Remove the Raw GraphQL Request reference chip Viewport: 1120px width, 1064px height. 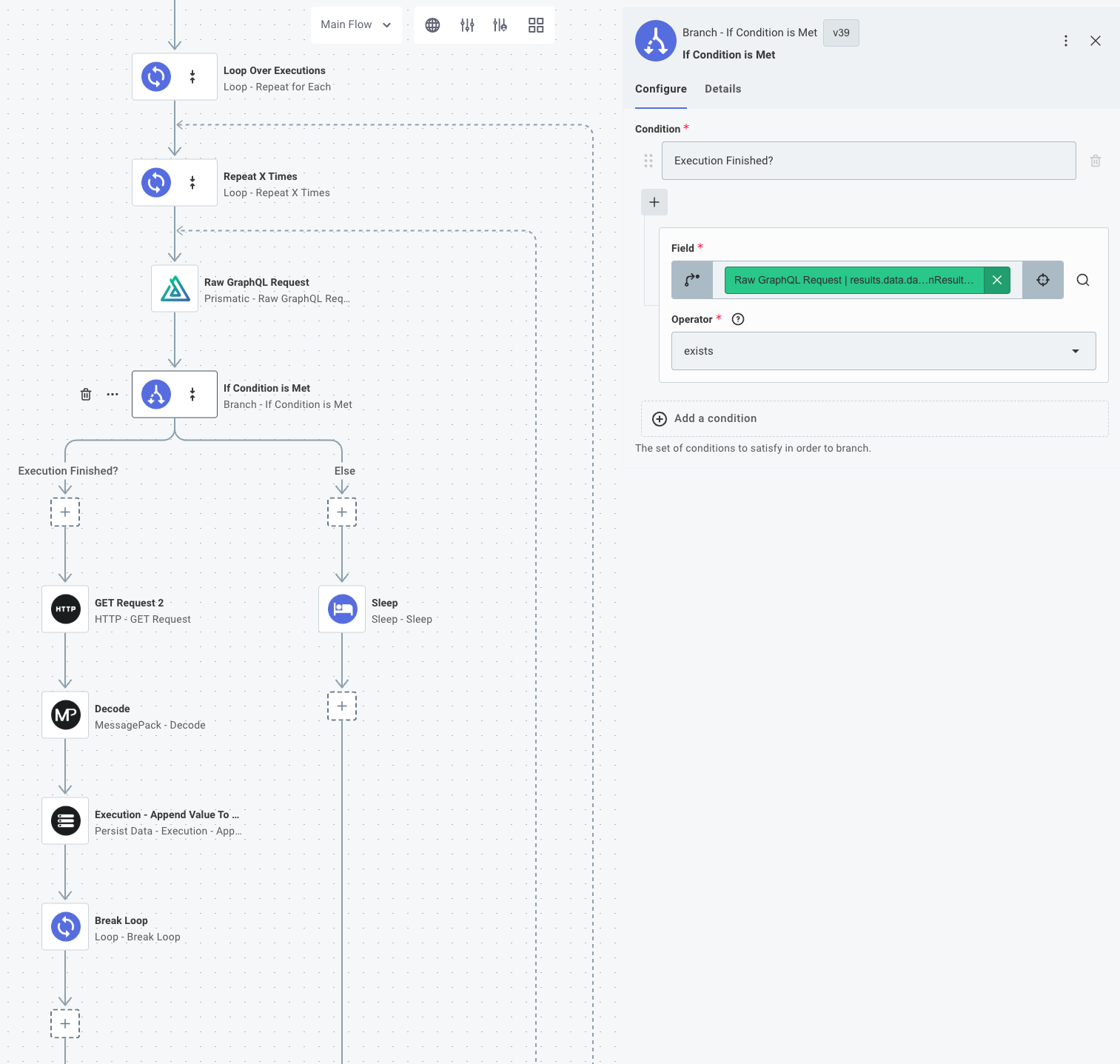[x=997, y=280]
